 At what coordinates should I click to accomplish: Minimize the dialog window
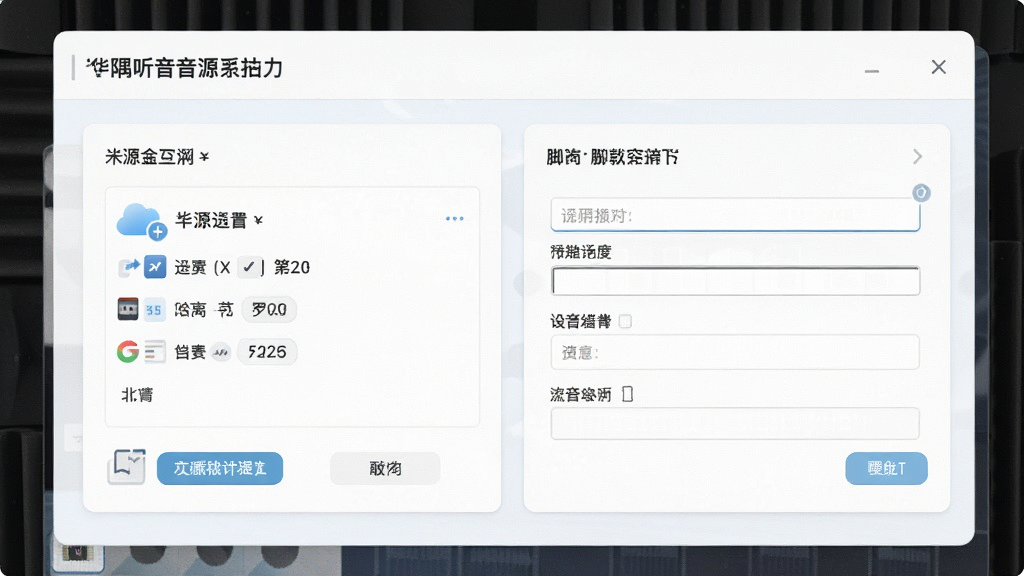[x=872, y=71]
